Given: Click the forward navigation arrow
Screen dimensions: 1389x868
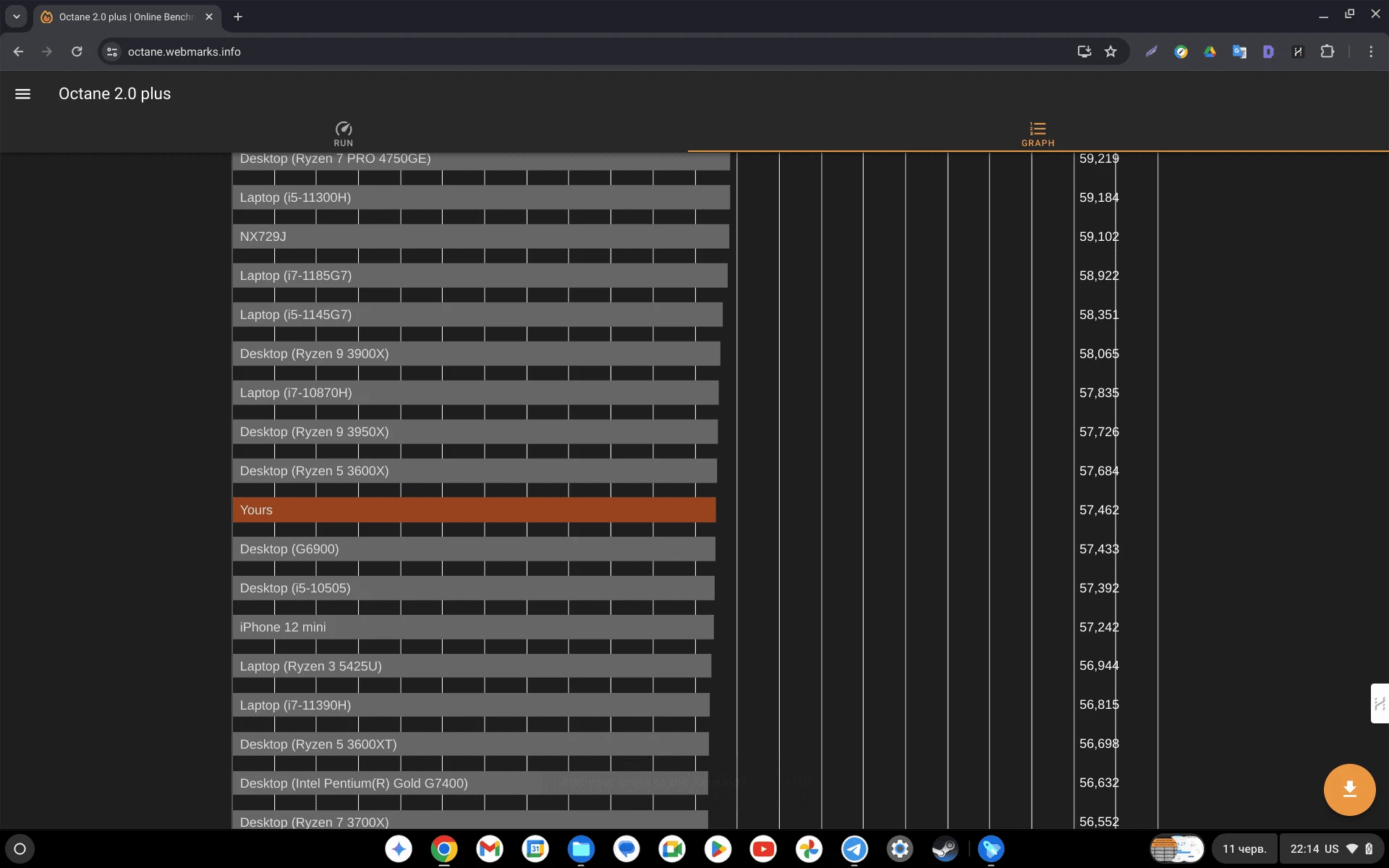Looking at the screenshot, I should click(47, 51).
